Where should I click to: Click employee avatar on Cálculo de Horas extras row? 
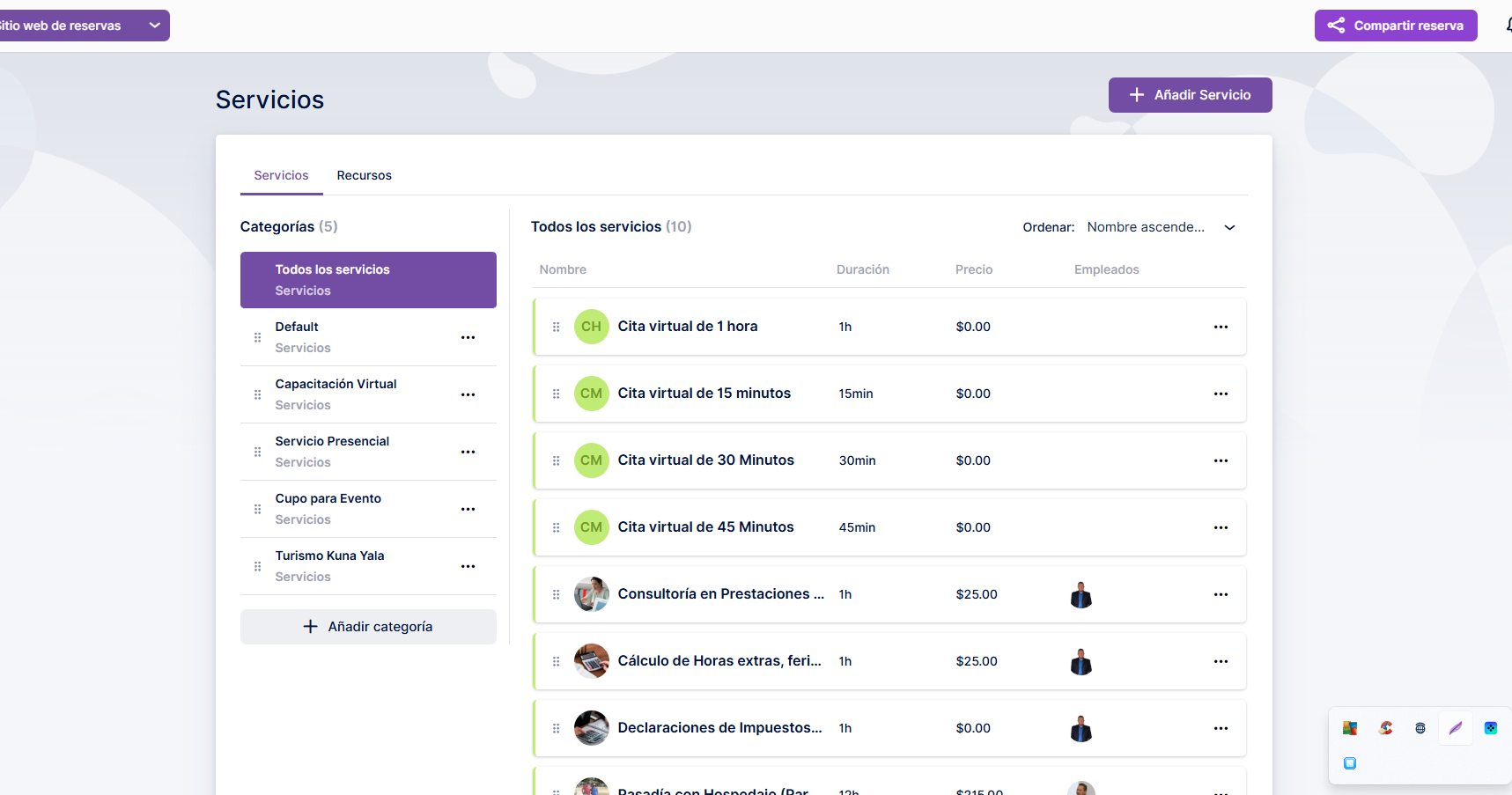[1081, 662]
